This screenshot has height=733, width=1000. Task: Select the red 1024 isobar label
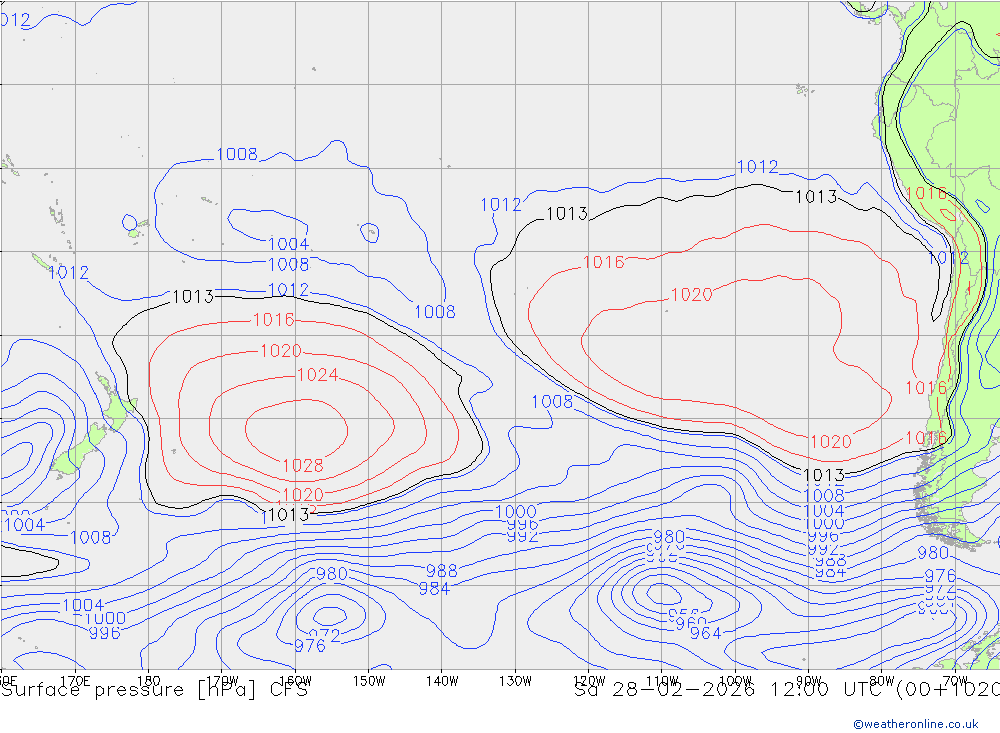coord(318,375)
